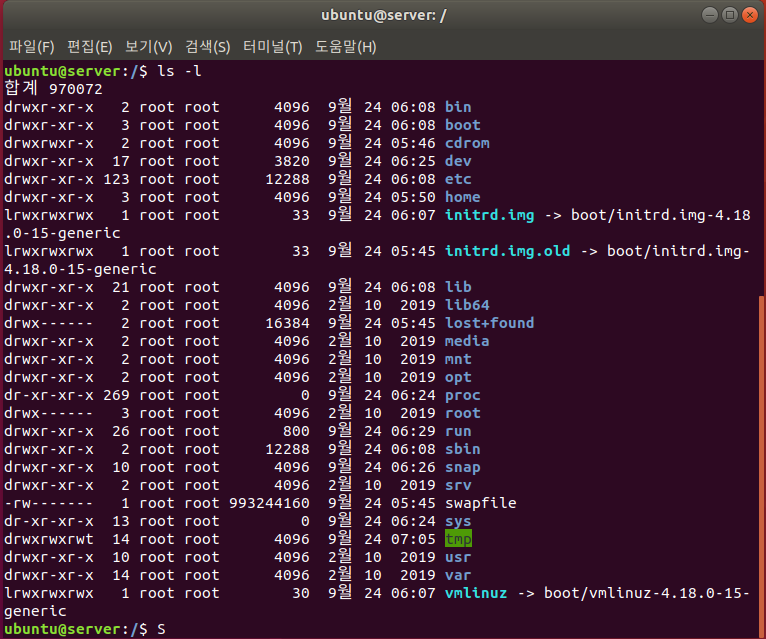
Task: Click the 'cdrom' directory name
Action: 467,143
